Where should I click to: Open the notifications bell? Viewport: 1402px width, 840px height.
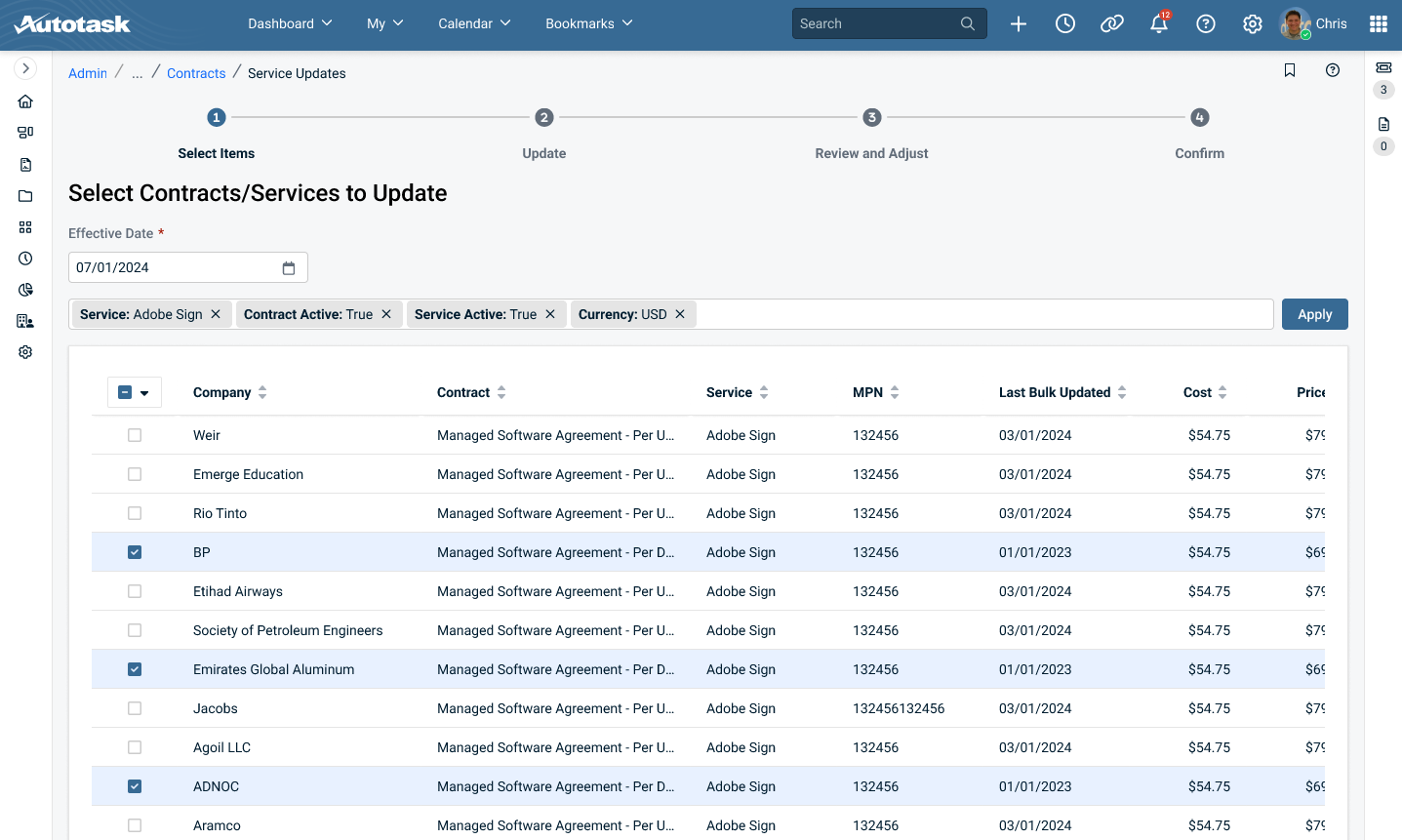pos(1159,23)
